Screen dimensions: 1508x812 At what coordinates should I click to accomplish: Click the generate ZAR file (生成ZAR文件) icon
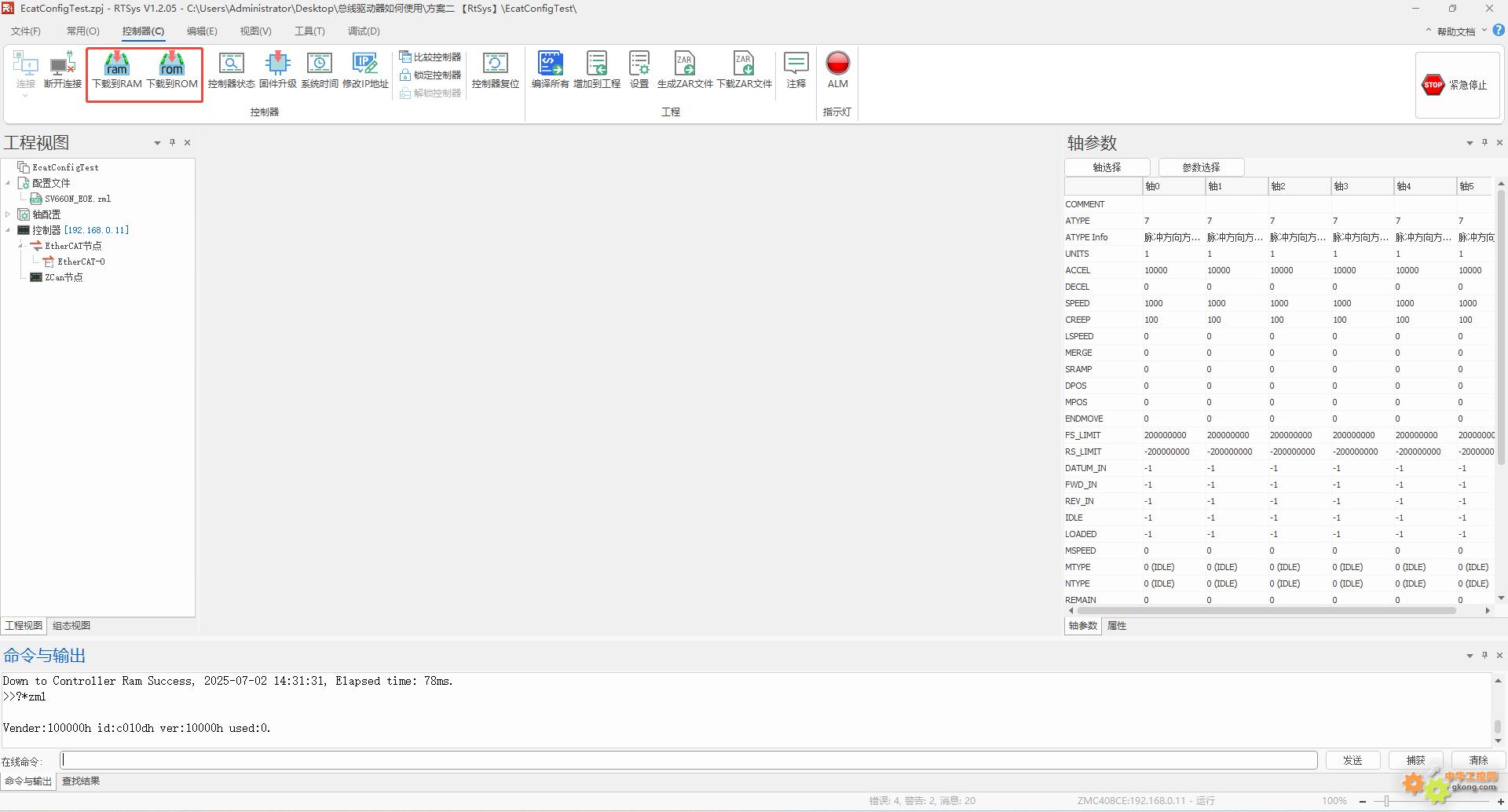[x=685, y=64]
